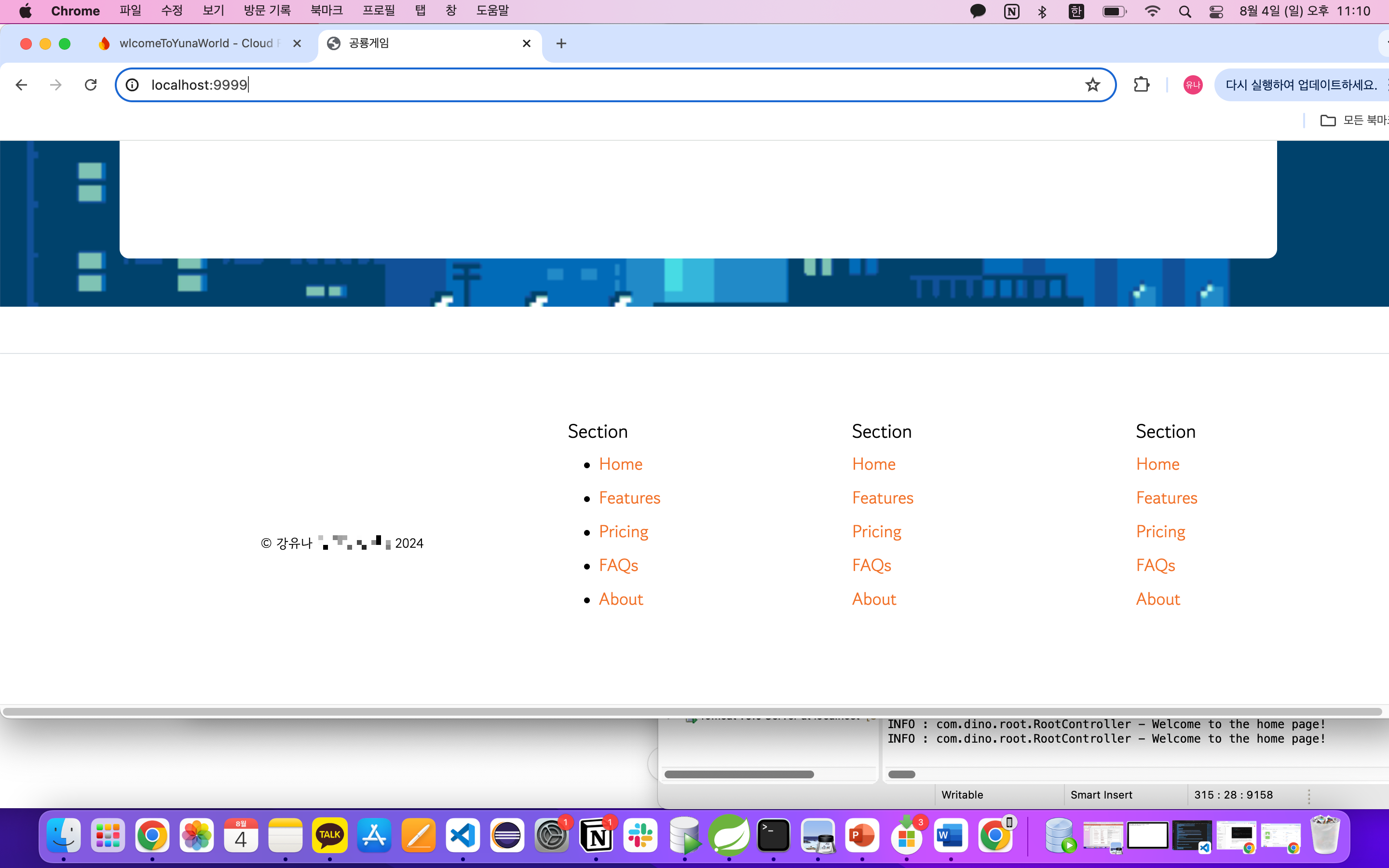Open Notion app in the dock
Screen dimensions: 1389x868
[596, 835]
